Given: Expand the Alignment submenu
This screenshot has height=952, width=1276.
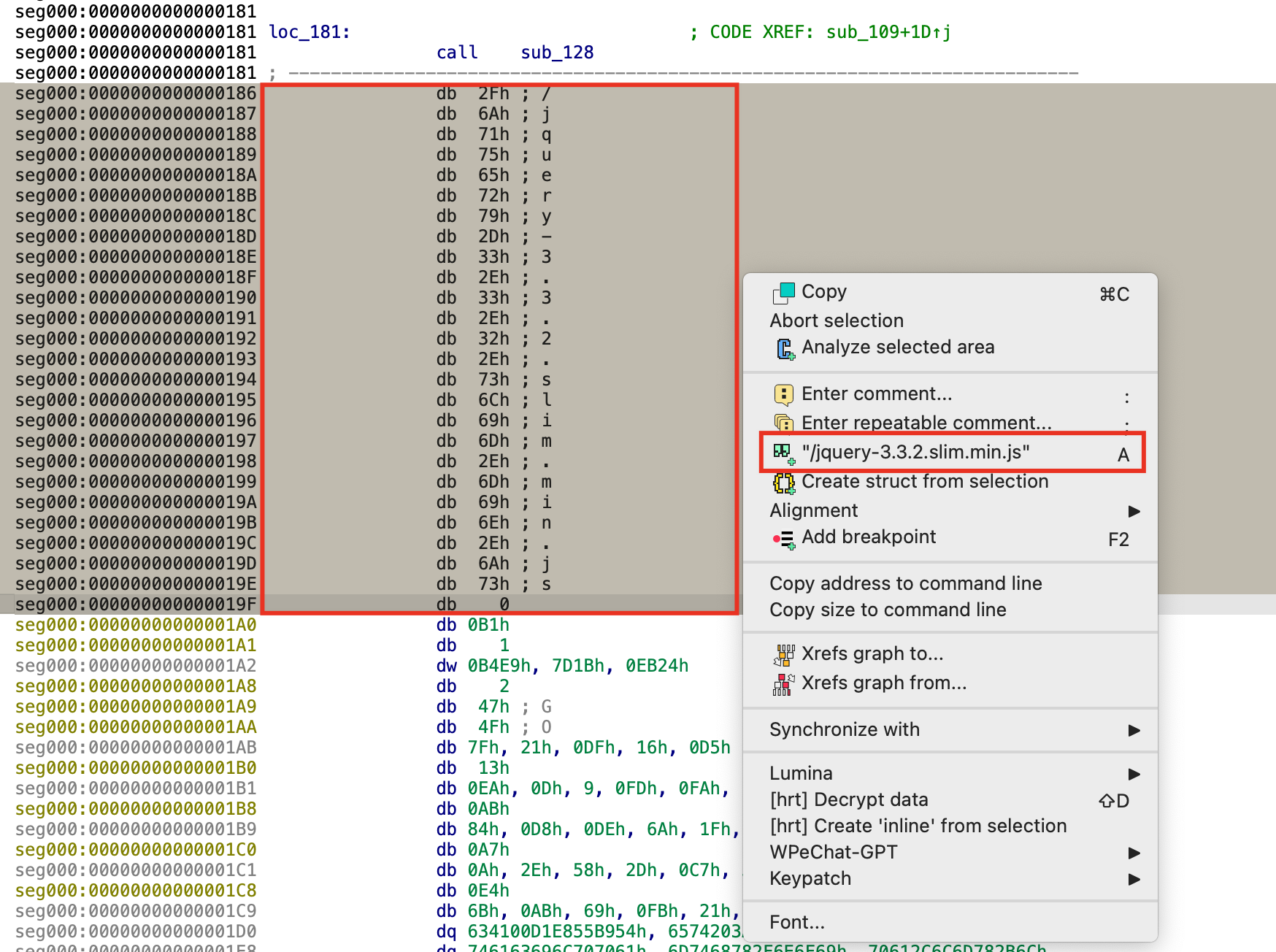Looking at the screenshot, I should click(1134, 511).
